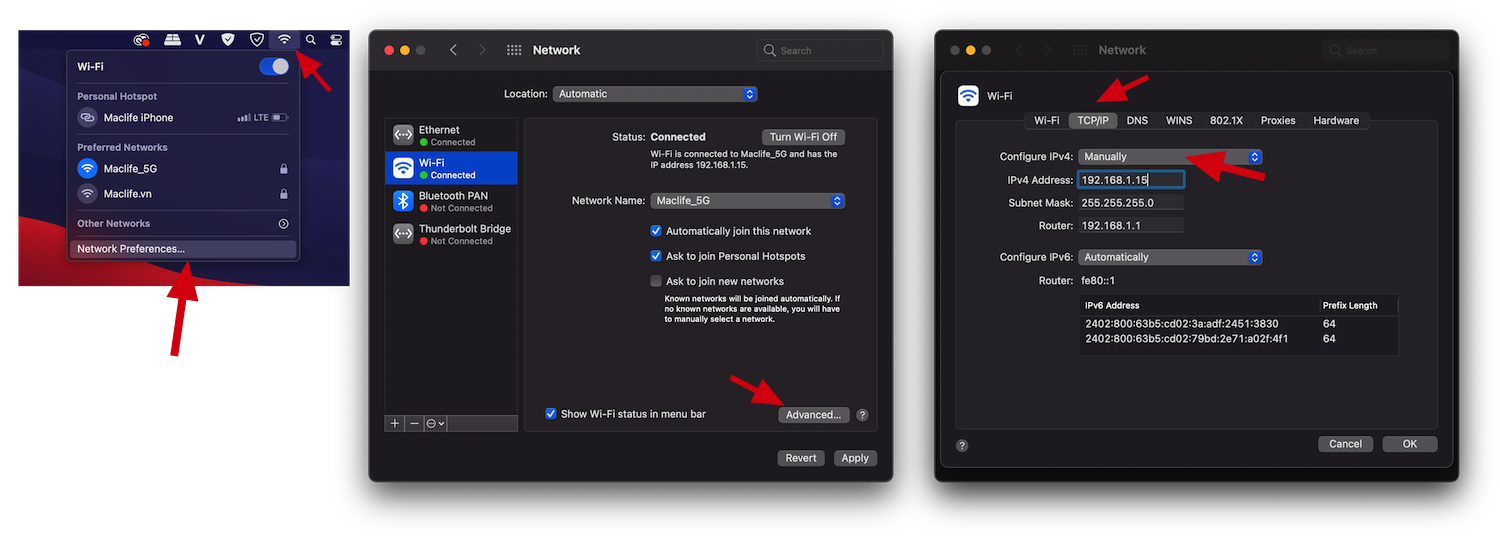Click the IPv4 Address input field
Screen dimensions: 1500x540
1131,180
